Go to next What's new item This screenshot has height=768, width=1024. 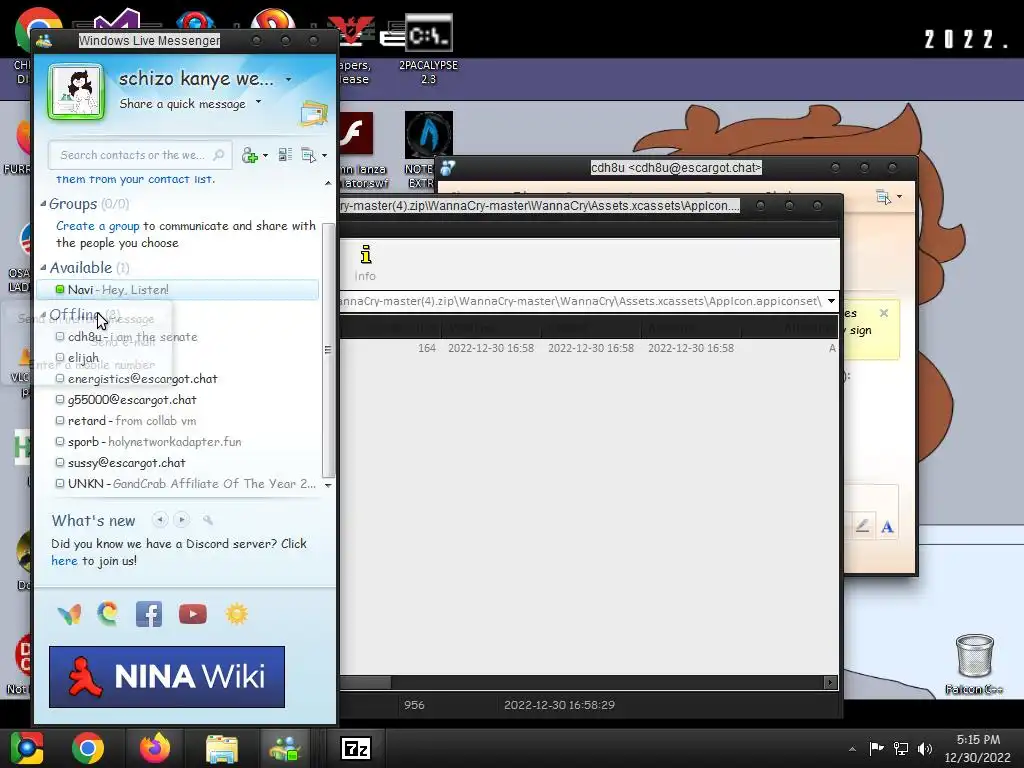tap(182, 520)
